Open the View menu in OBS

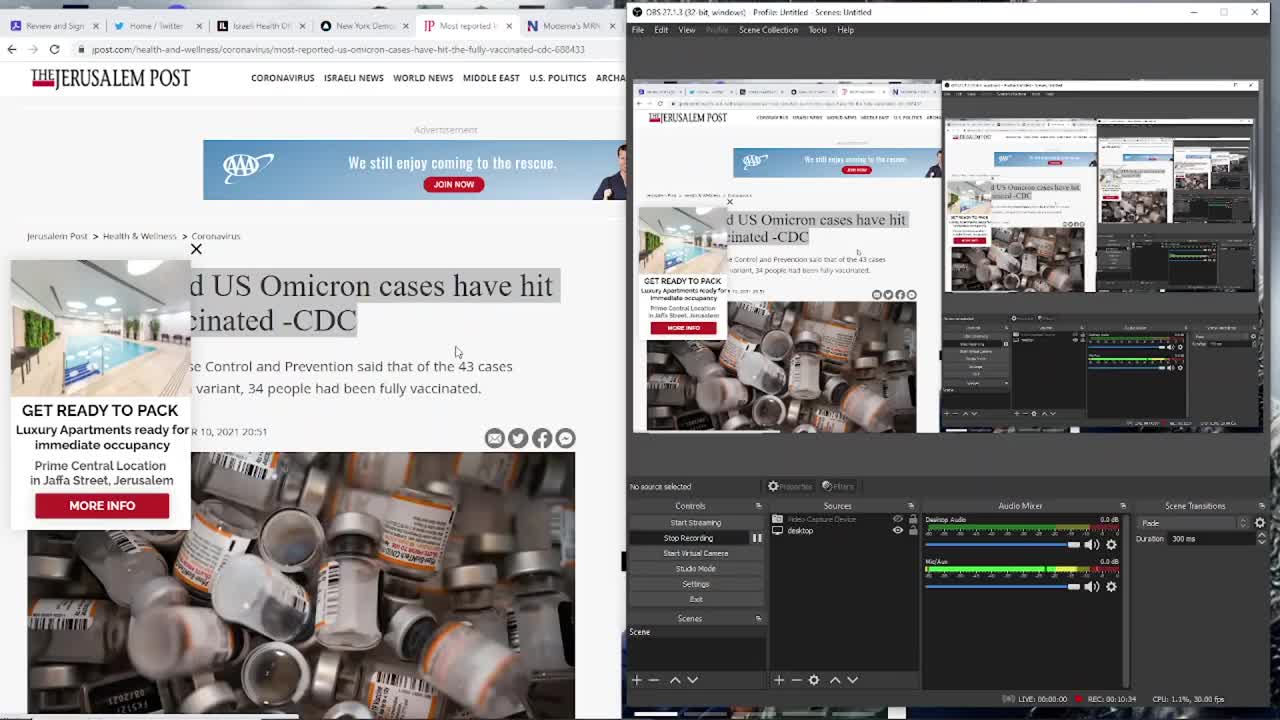coord(687,30)
